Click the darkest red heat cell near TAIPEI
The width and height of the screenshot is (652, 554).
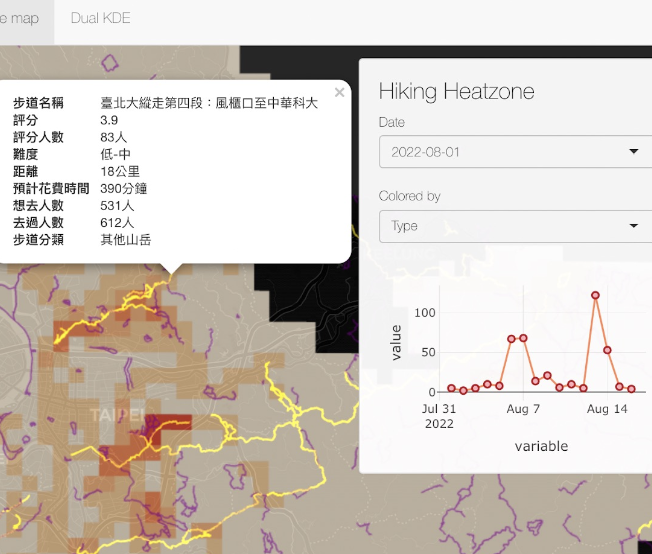click(176, 421)
